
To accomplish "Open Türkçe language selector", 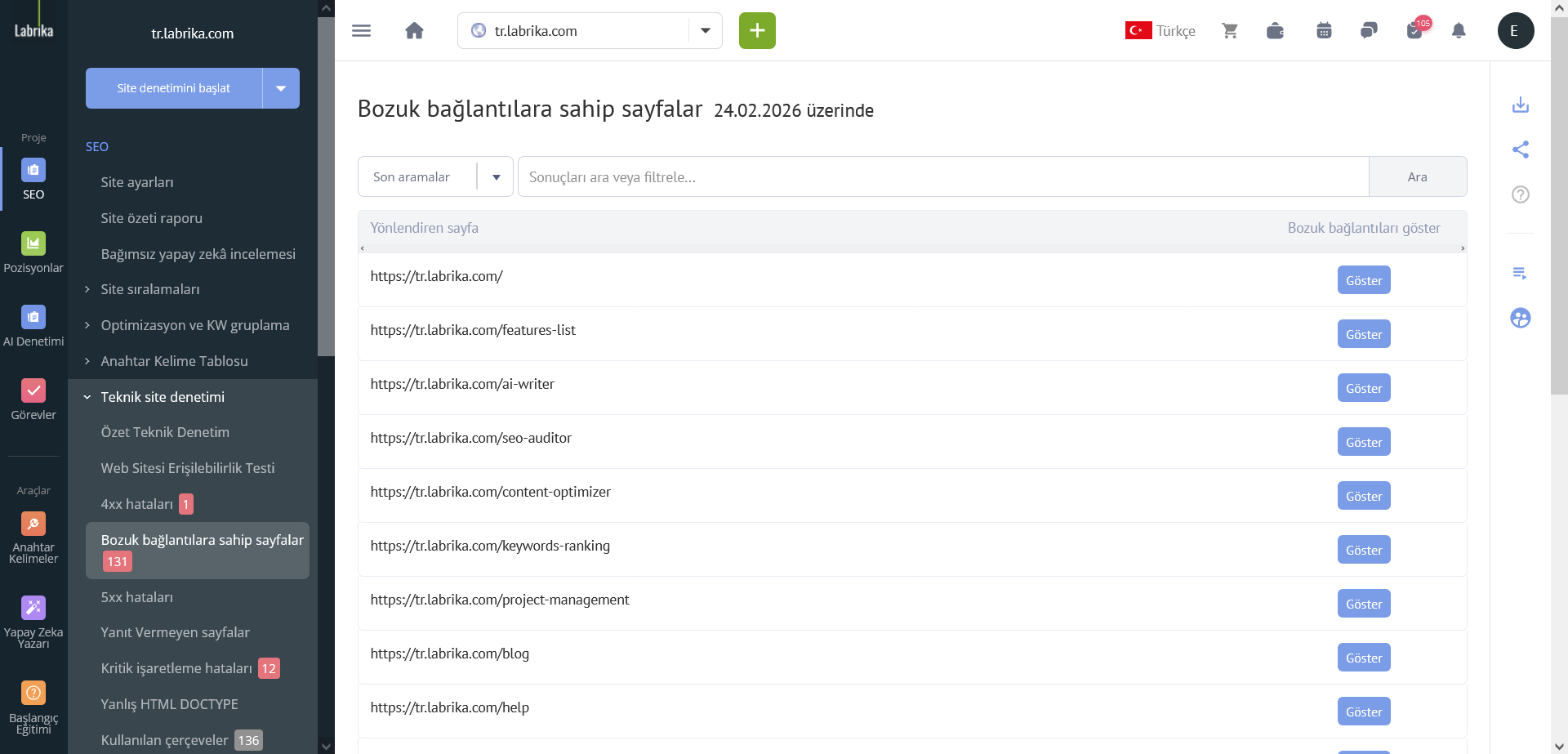I will [x=1160, y=31].
